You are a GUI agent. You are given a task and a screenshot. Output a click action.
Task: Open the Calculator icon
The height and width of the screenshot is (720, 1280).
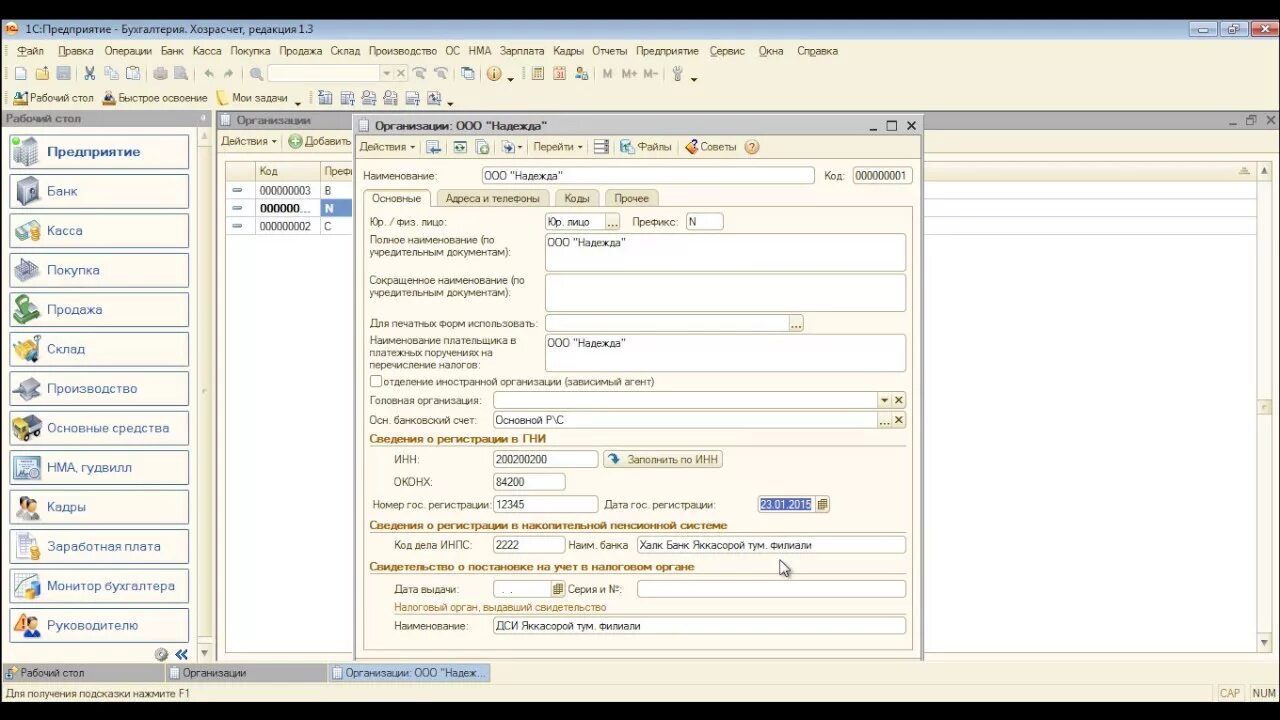537,74
